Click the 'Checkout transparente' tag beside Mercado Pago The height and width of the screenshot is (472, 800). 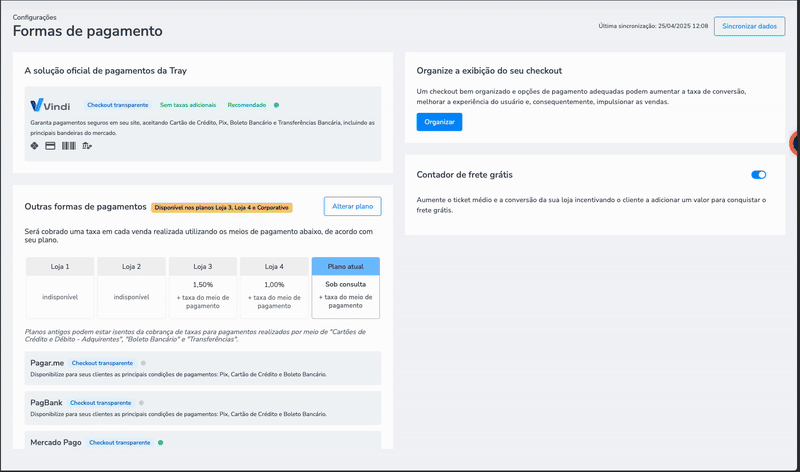coord(120,443)
